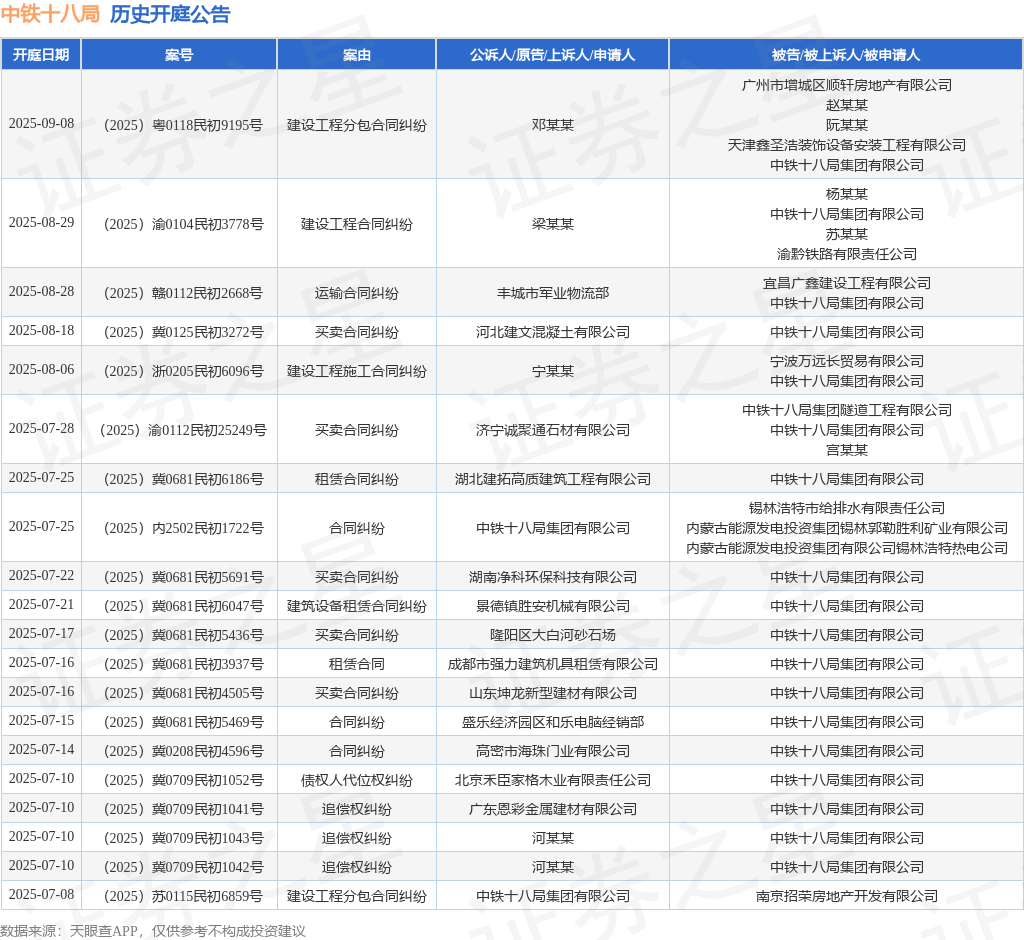Click plaintiff 成都市强力建筑机具租赁有限公司
Image resolution: width=1024 pixels, height=940 pixels.
(552, 664)
